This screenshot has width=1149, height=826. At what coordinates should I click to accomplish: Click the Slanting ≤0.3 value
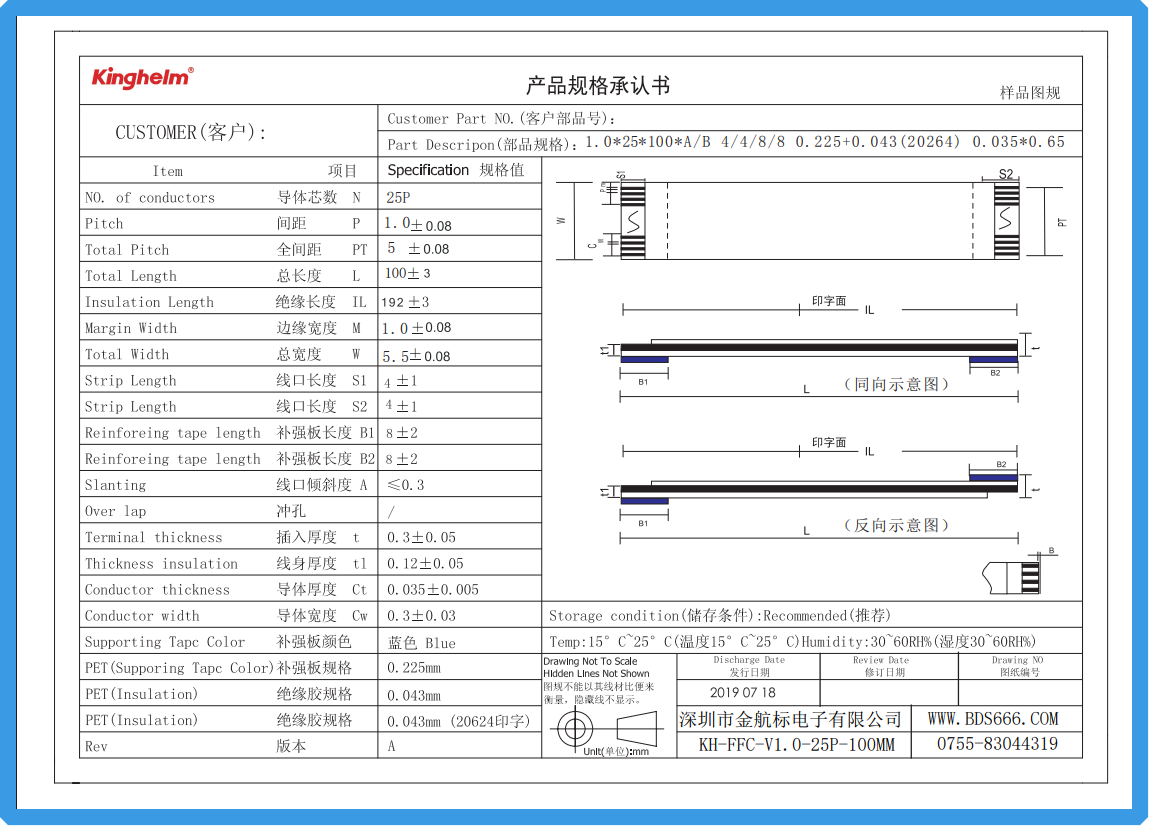click(406, 485)
